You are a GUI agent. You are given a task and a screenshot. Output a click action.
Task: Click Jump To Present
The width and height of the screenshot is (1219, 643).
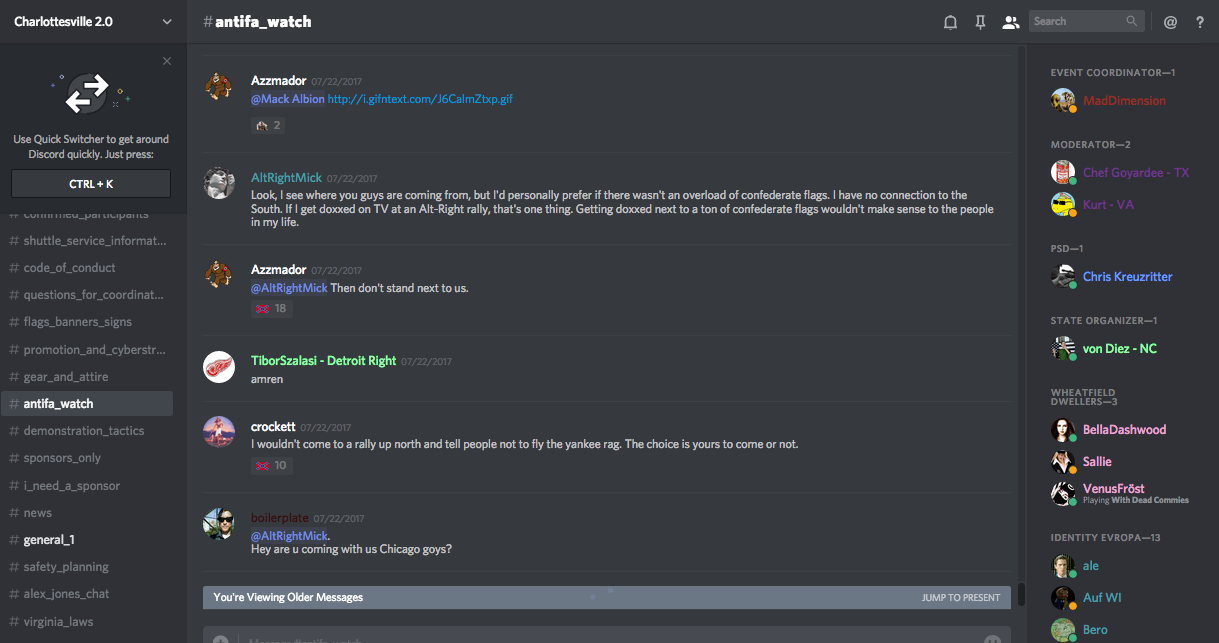coord(960,598)
